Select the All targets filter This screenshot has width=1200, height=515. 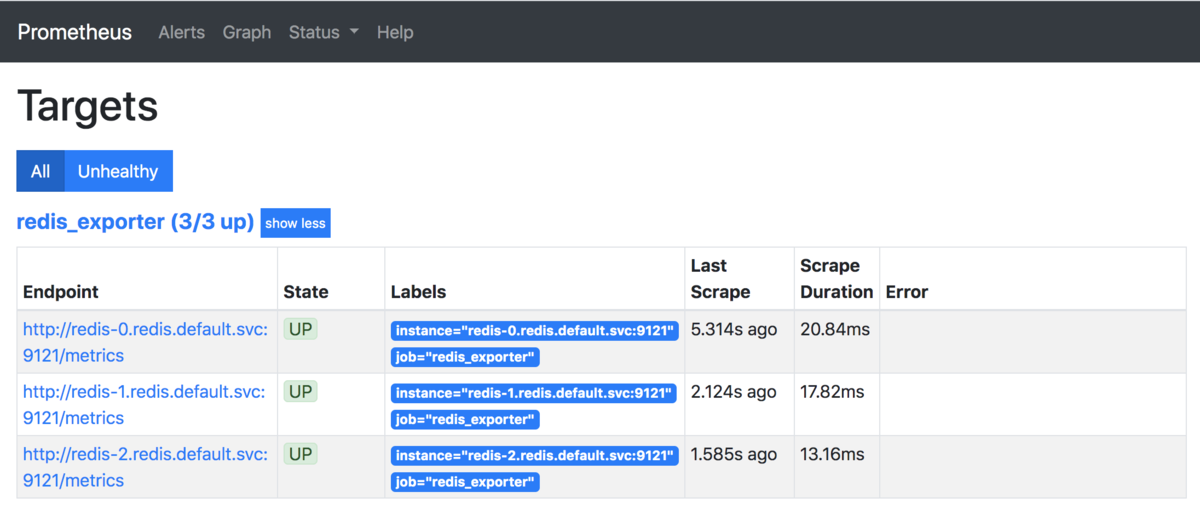point(40,171)
